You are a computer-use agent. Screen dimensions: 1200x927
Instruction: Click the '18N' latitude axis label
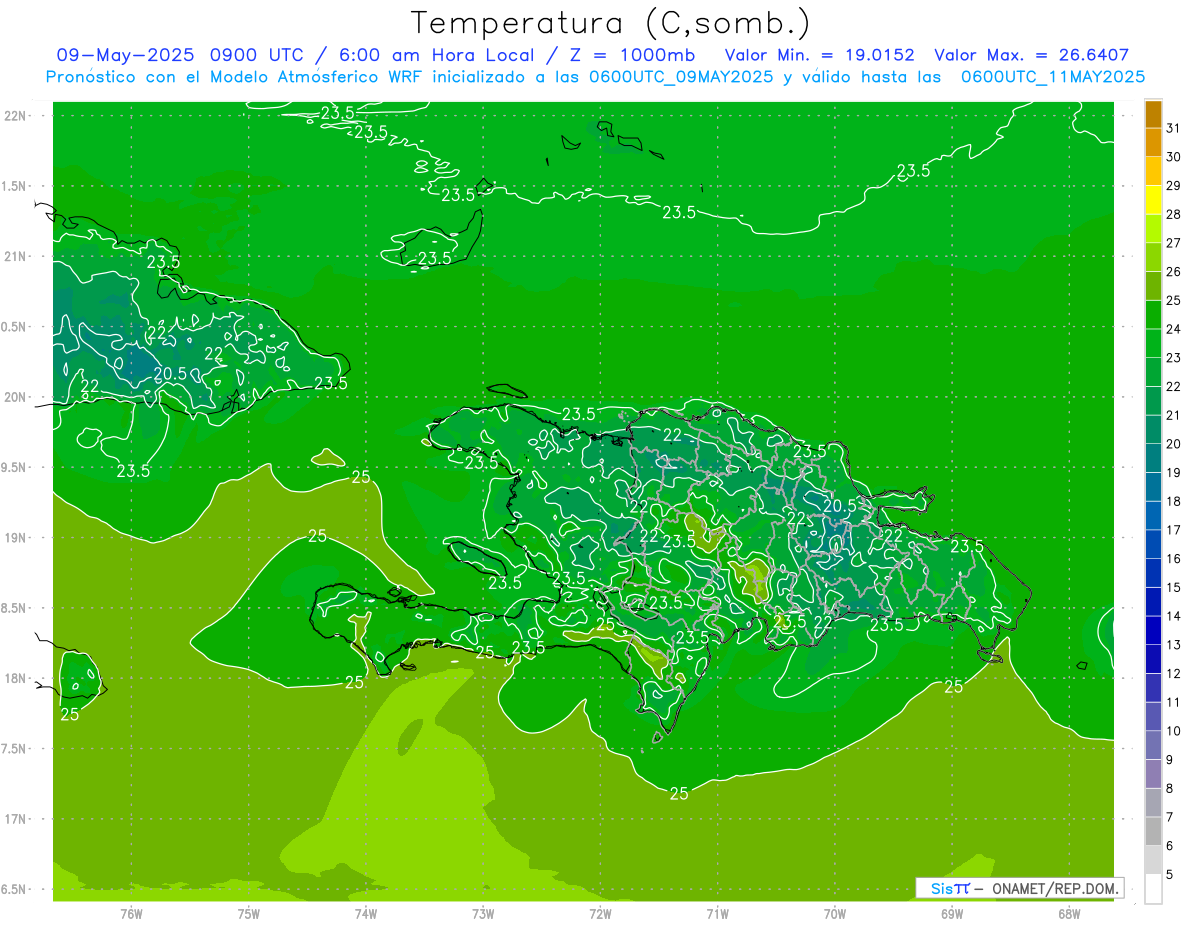tap(16, 678)
